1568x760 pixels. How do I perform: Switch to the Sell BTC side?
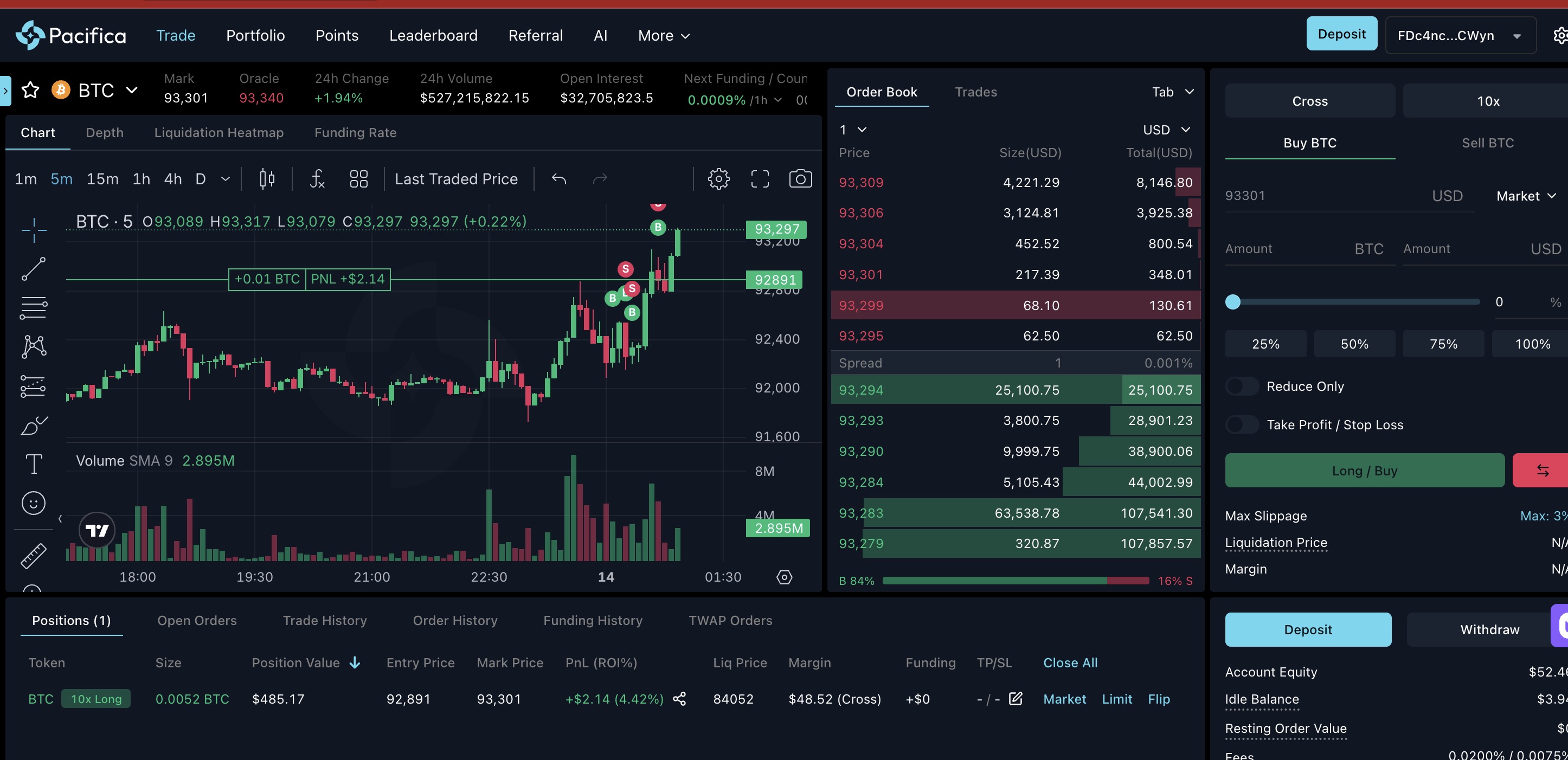(x=1487, y=143)
